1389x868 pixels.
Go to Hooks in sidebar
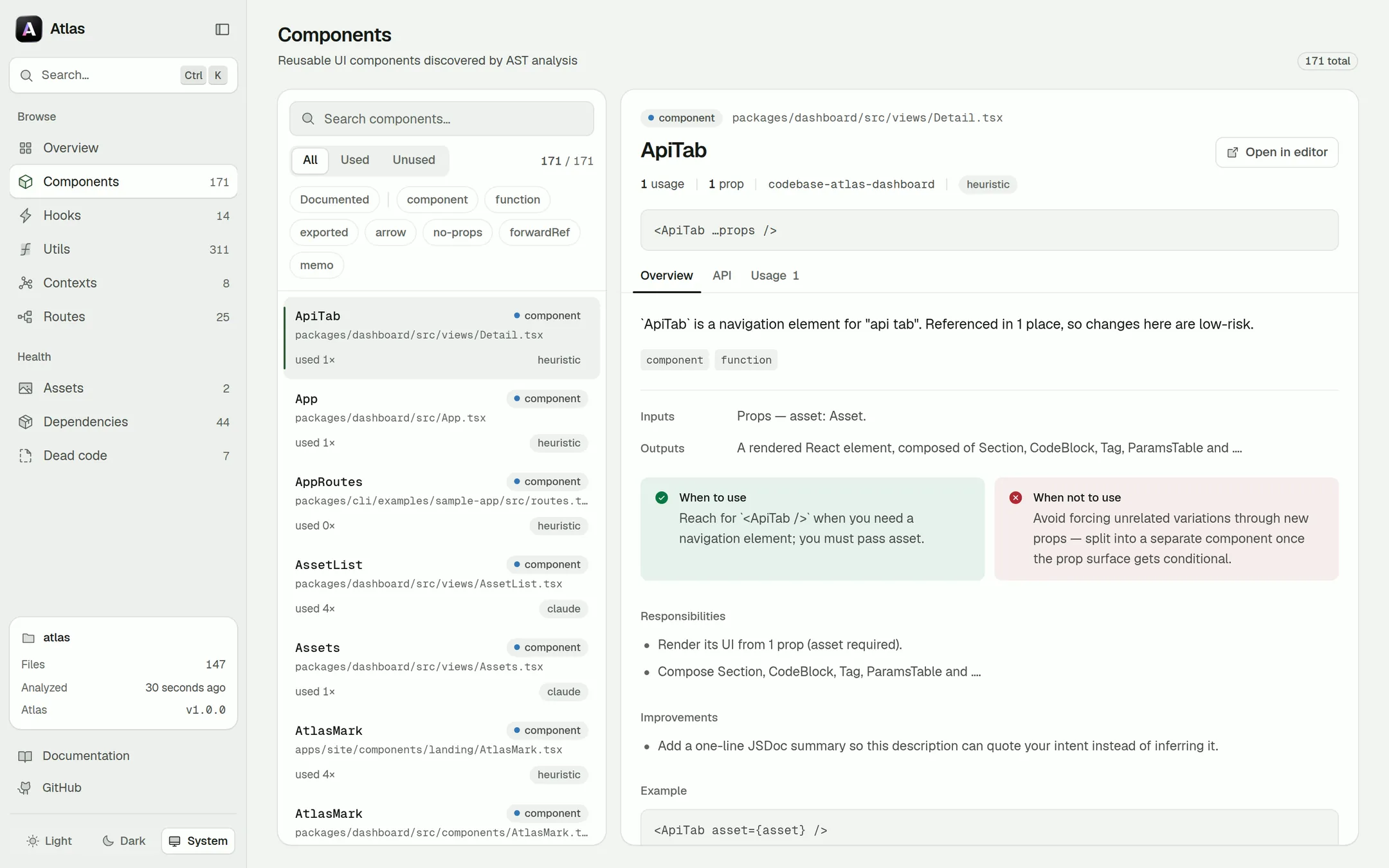[123, 215]
